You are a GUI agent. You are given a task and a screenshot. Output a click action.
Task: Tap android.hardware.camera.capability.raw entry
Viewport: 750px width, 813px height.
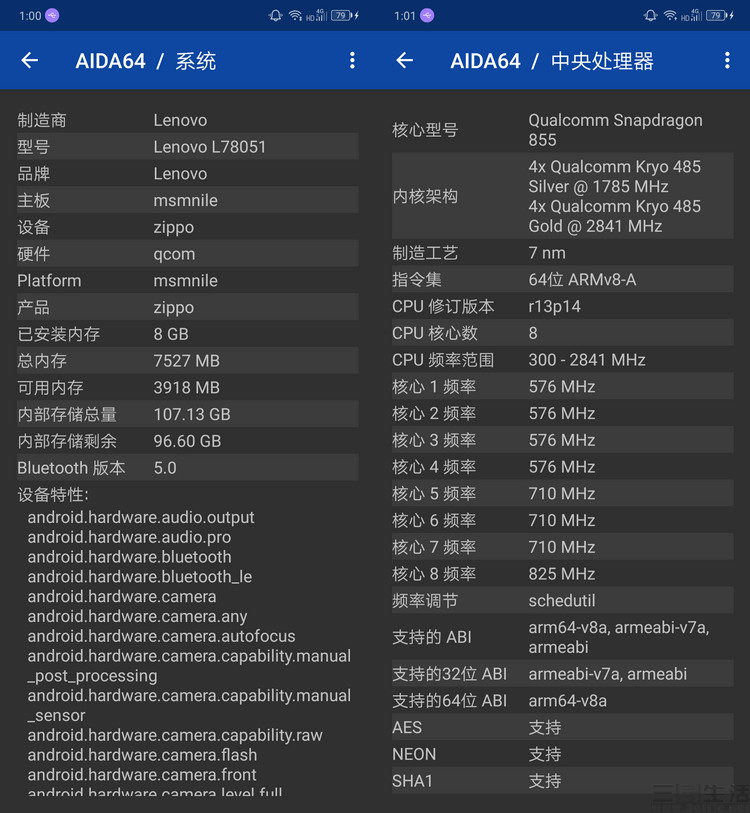[175, 735]
